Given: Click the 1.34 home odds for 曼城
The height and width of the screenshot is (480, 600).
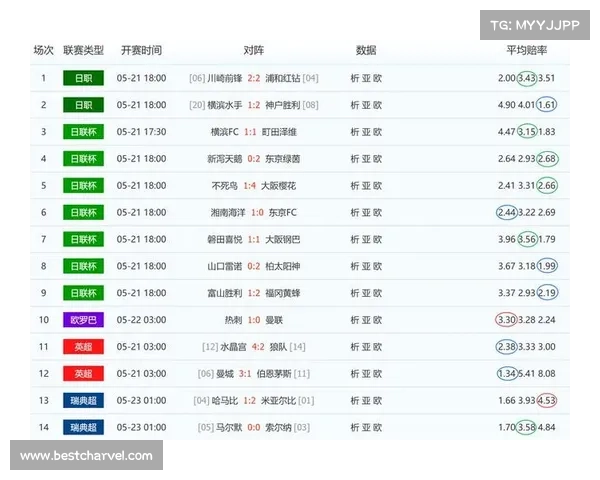Looking at the screenshot, I should (x=507, y=374).
